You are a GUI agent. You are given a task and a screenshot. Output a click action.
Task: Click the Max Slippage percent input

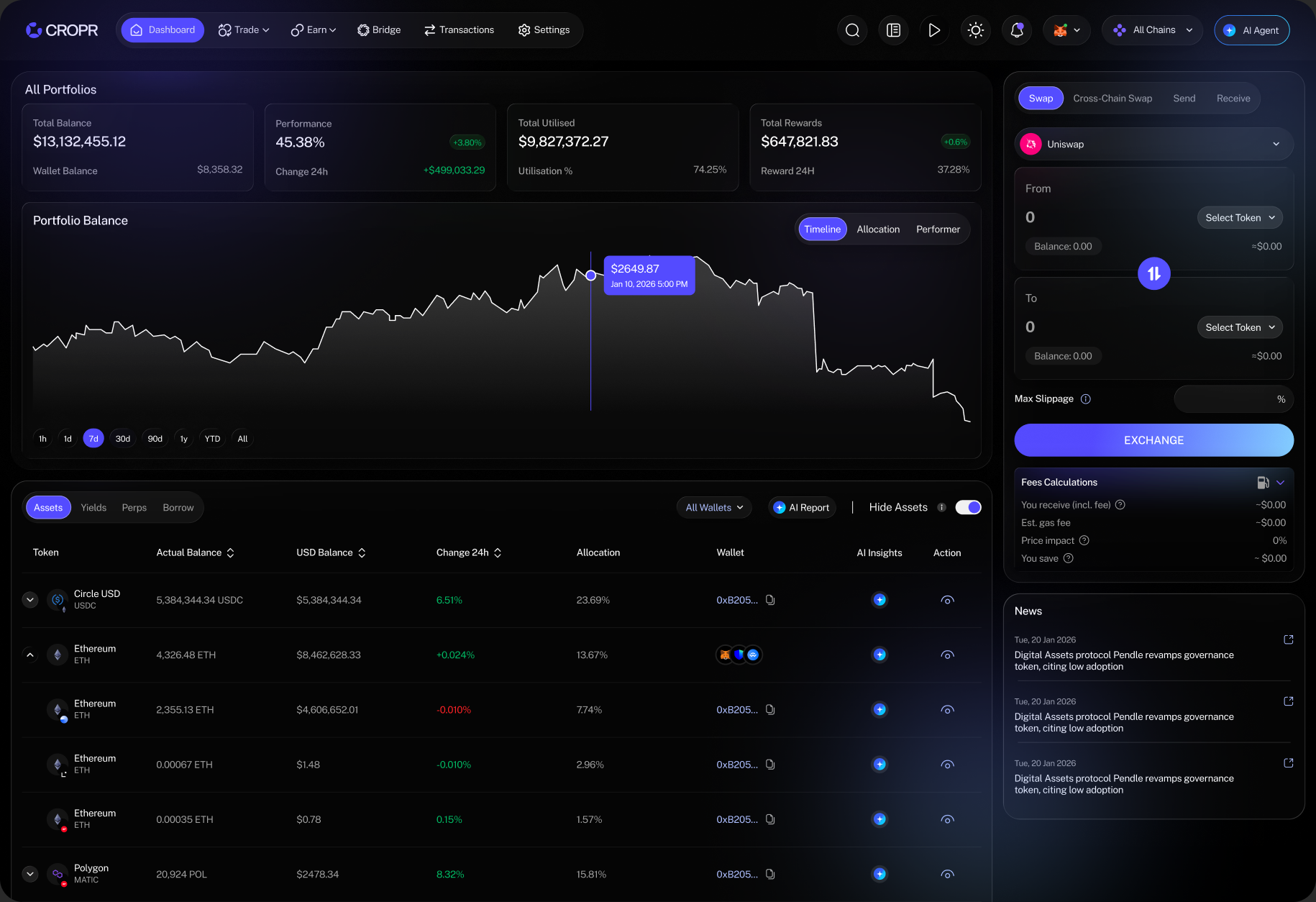click(1233, 399)
